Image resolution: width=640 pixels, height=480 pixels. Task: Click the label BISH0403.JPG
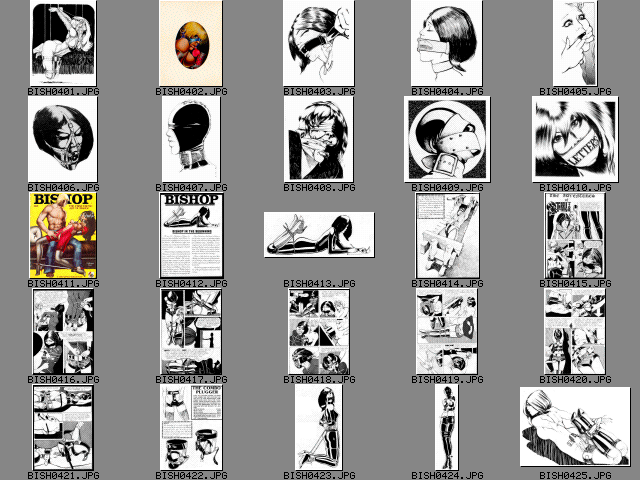pyautogui.click(x=319, y=91)
